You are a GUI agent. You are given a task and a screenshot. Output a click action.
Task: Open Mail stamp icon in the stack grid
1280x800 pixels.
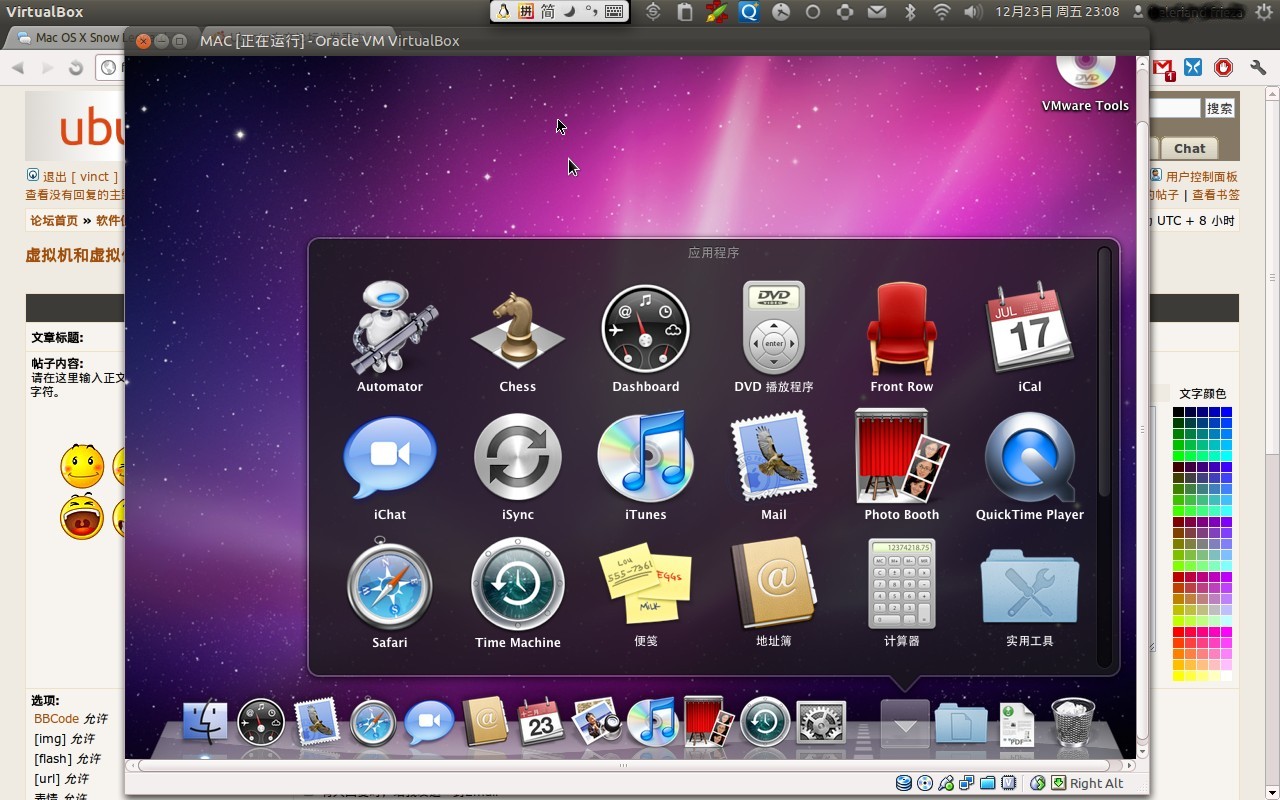tap(774, 457)
